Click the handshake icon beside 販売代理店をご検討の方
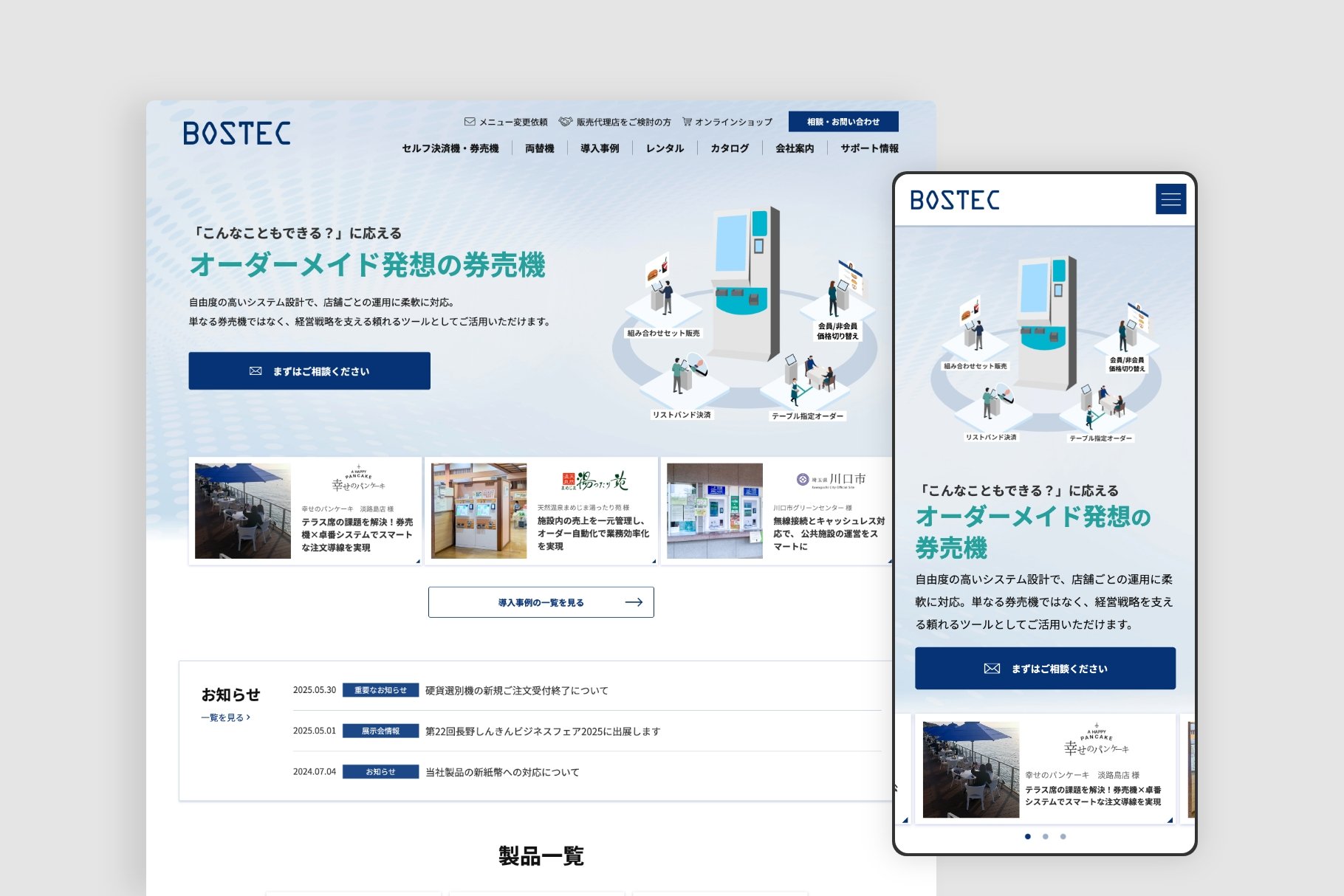The height and width of the screenshot is (896, 1344). coord(566,122)
